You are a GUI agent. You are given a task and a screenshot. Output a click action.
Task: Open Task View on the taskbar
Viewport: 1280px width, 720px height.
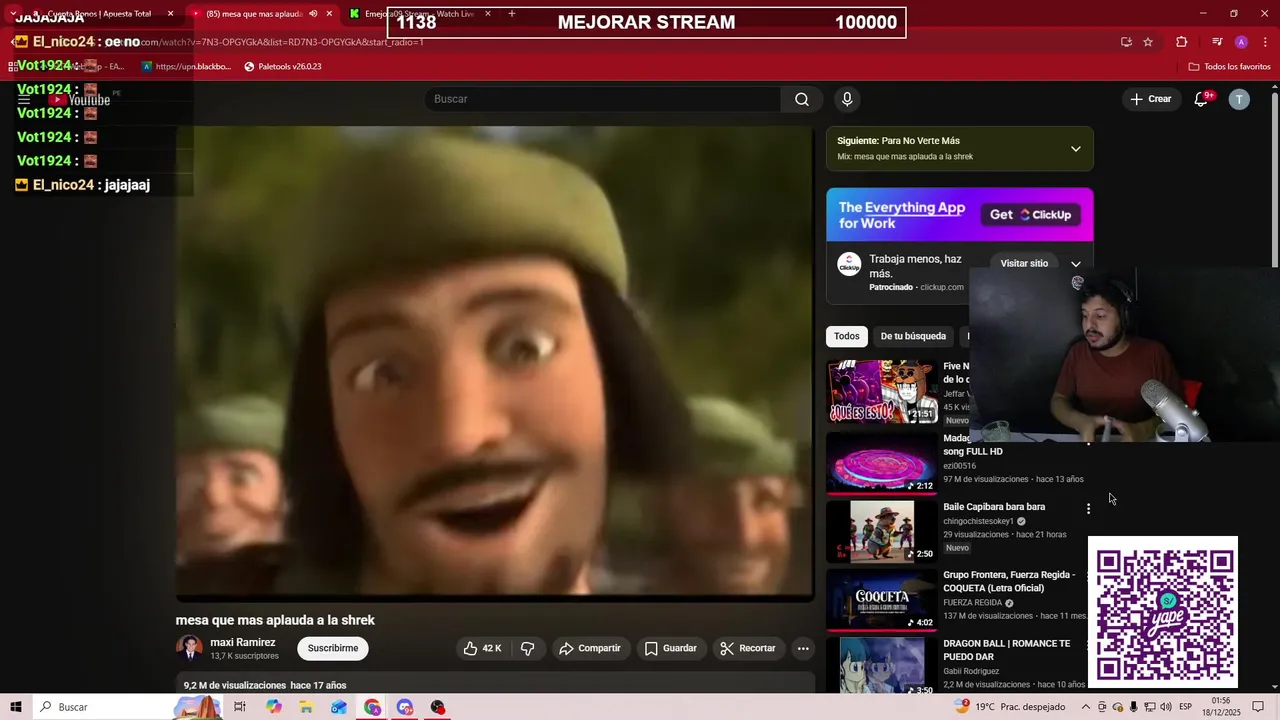[x=240, y=707]
